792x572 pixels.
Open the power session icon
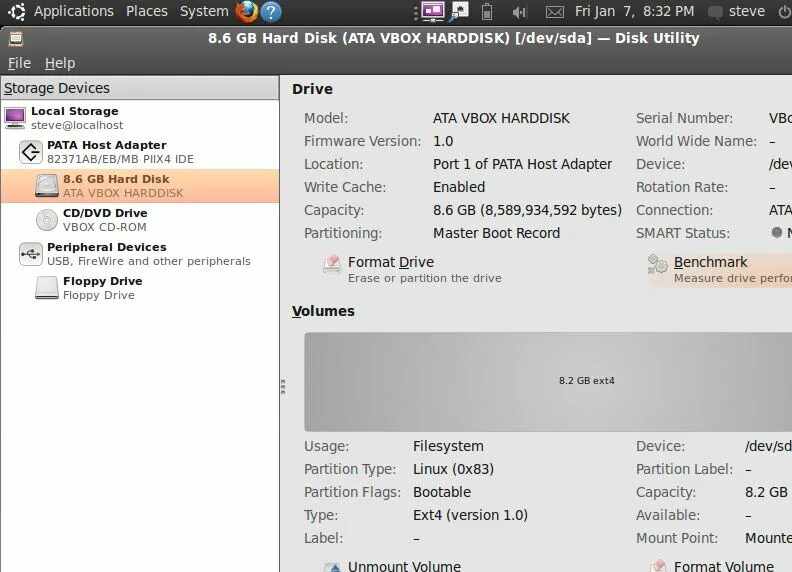coord(784,12)
